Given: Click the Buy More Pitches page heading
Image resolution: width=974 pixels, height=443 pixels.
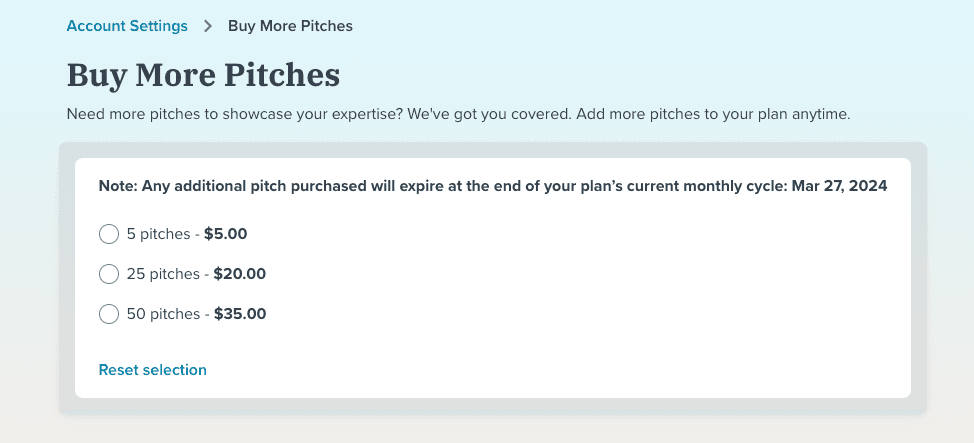Looking at the screenshot, I should tap(203, 75).
